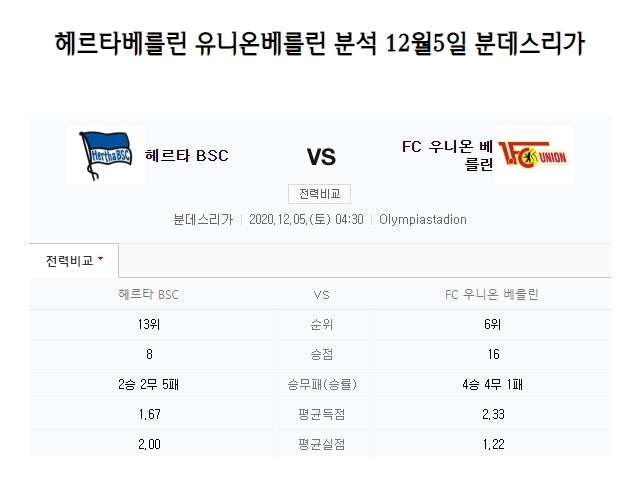Click the red arrow beside 전력비교 tab
The width and height of the screenshot is (644, 478).
101,259
